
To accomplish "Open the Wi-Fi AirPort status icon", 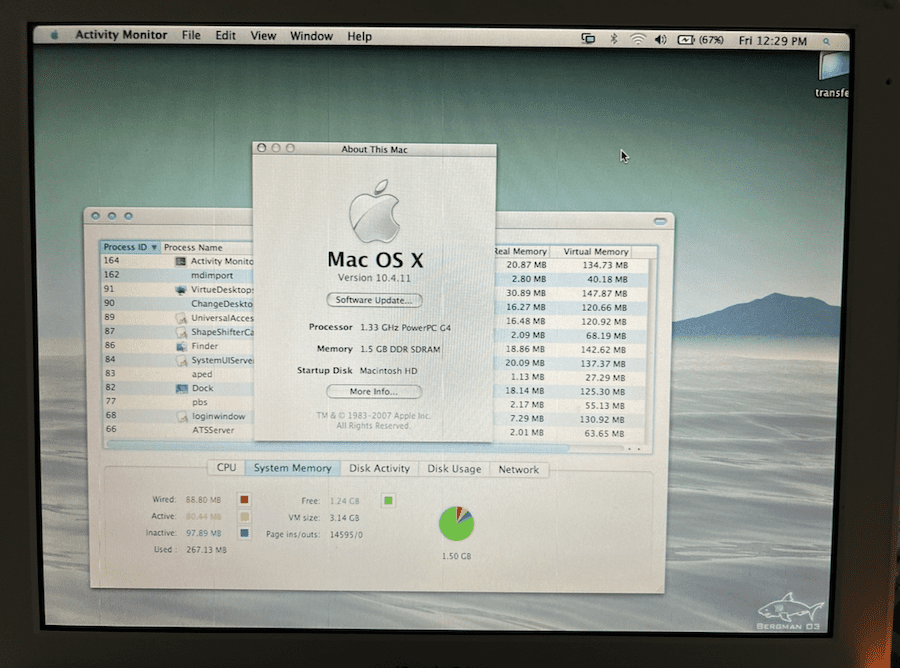I will pyautogui.click(x=637, y=40).
